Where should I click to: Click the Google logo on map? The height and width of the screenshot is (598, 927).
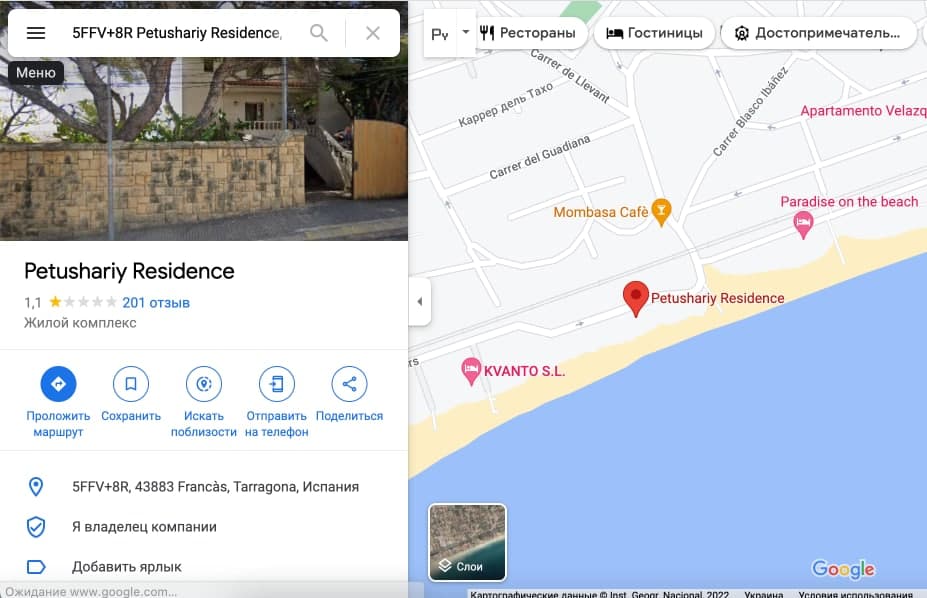point(843,569)
